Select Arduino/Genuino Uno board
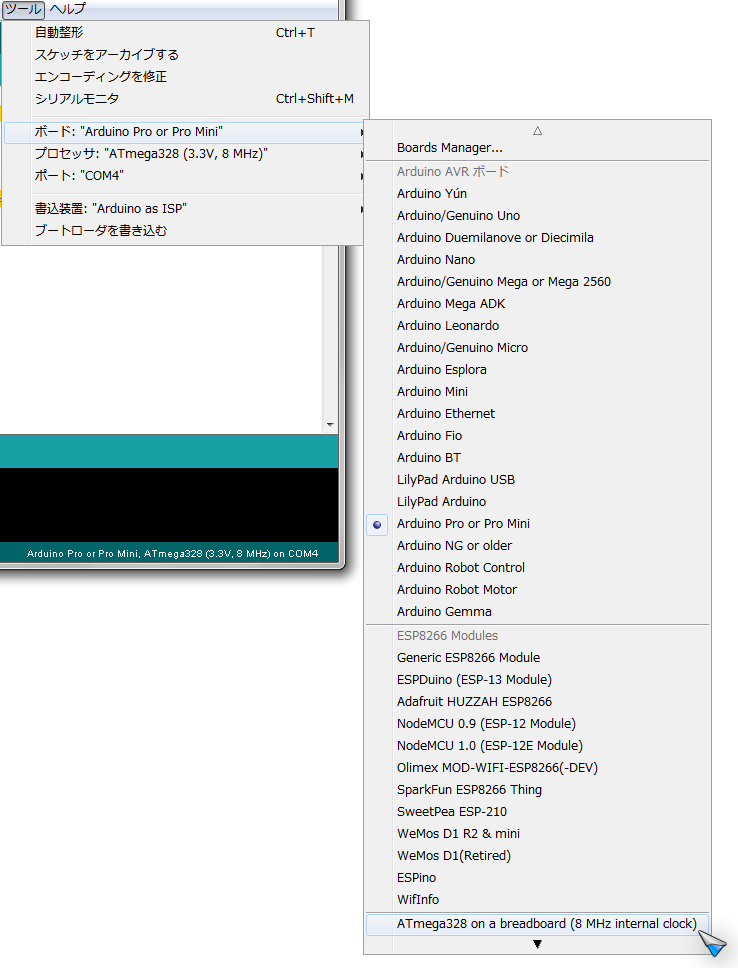 [x=537, y=216]
